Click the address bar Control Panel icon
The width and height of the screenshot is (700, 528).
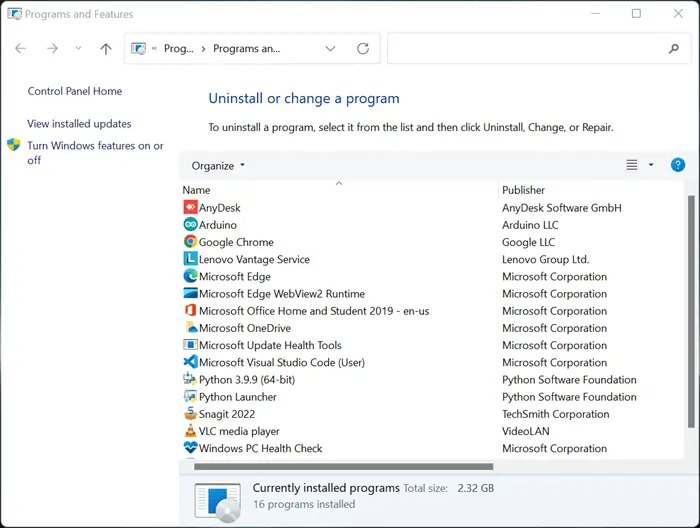pos(138,48)
